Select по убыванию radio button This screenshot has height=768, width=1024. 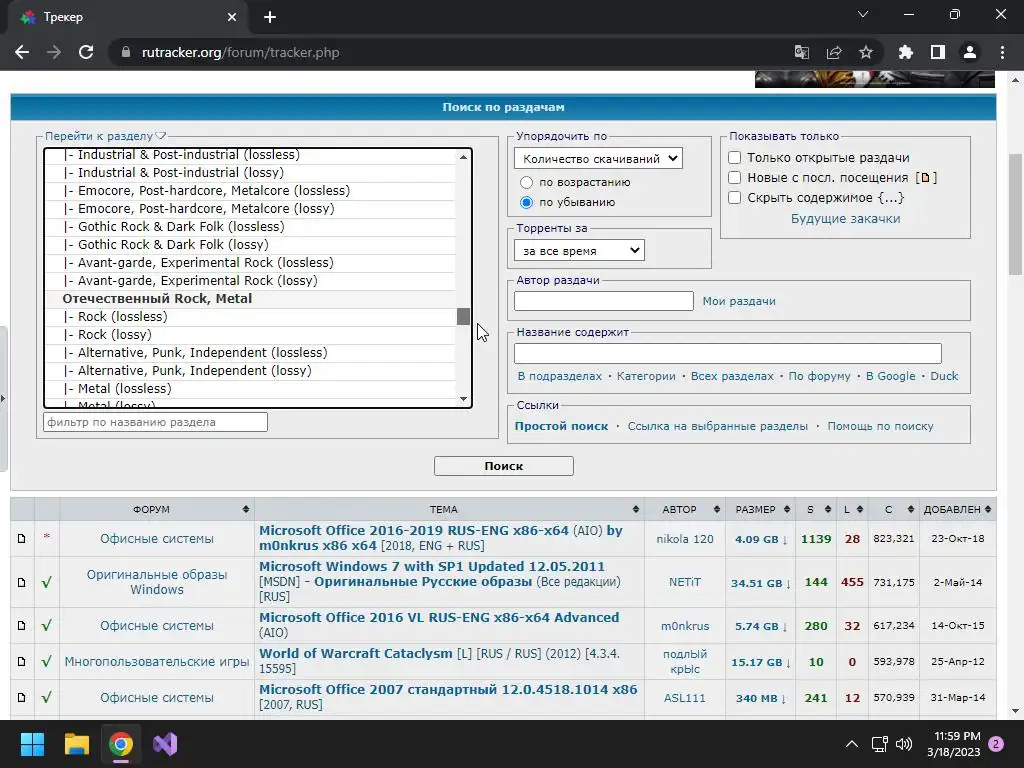pyautogui.click(x=526, y=202)
